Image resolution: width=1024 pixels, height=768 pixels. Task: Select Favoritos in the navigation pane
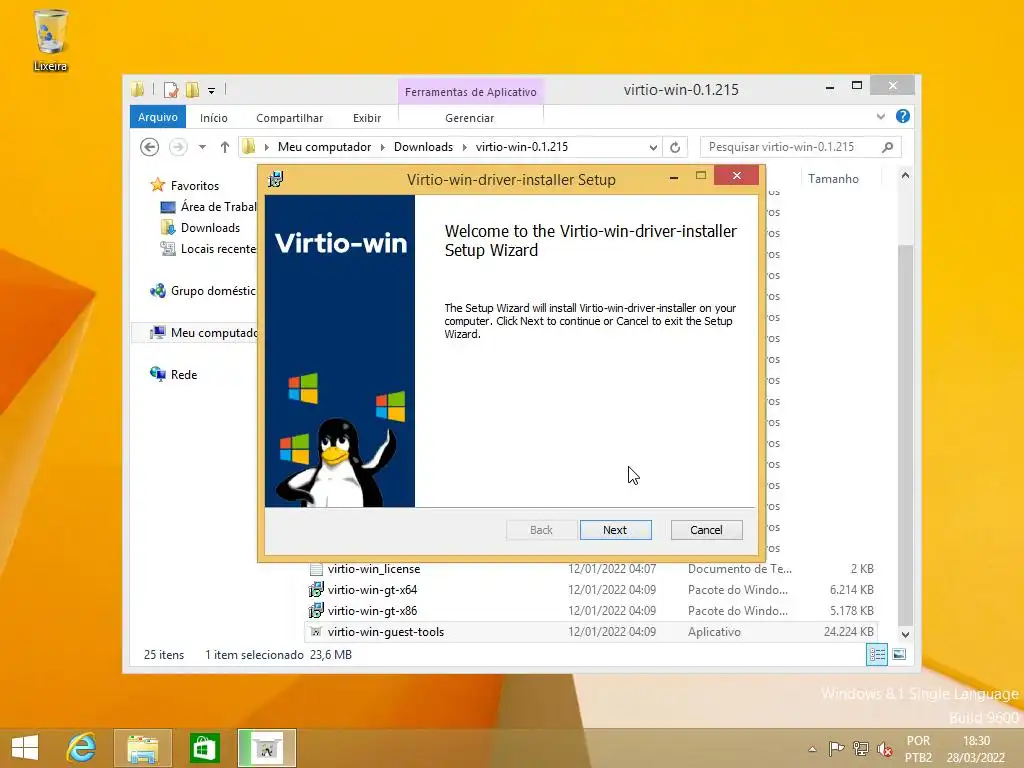195,185
